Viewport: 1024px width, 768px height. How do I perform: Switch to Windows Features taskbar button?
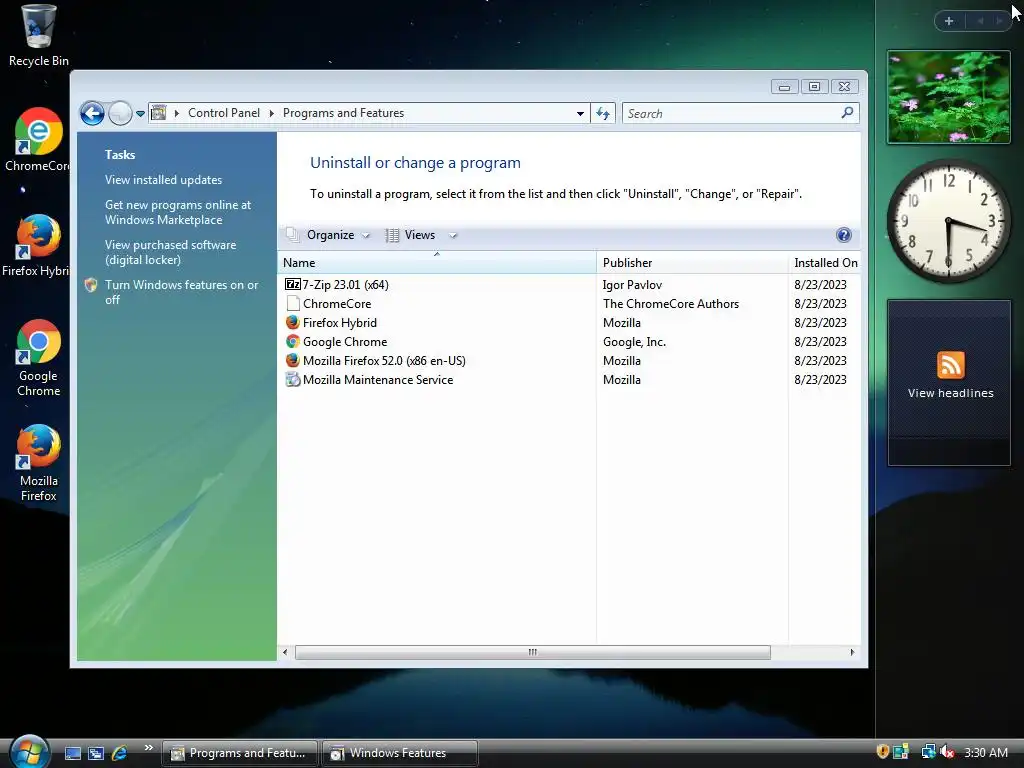pyautogui.click(x=400, y=753)
